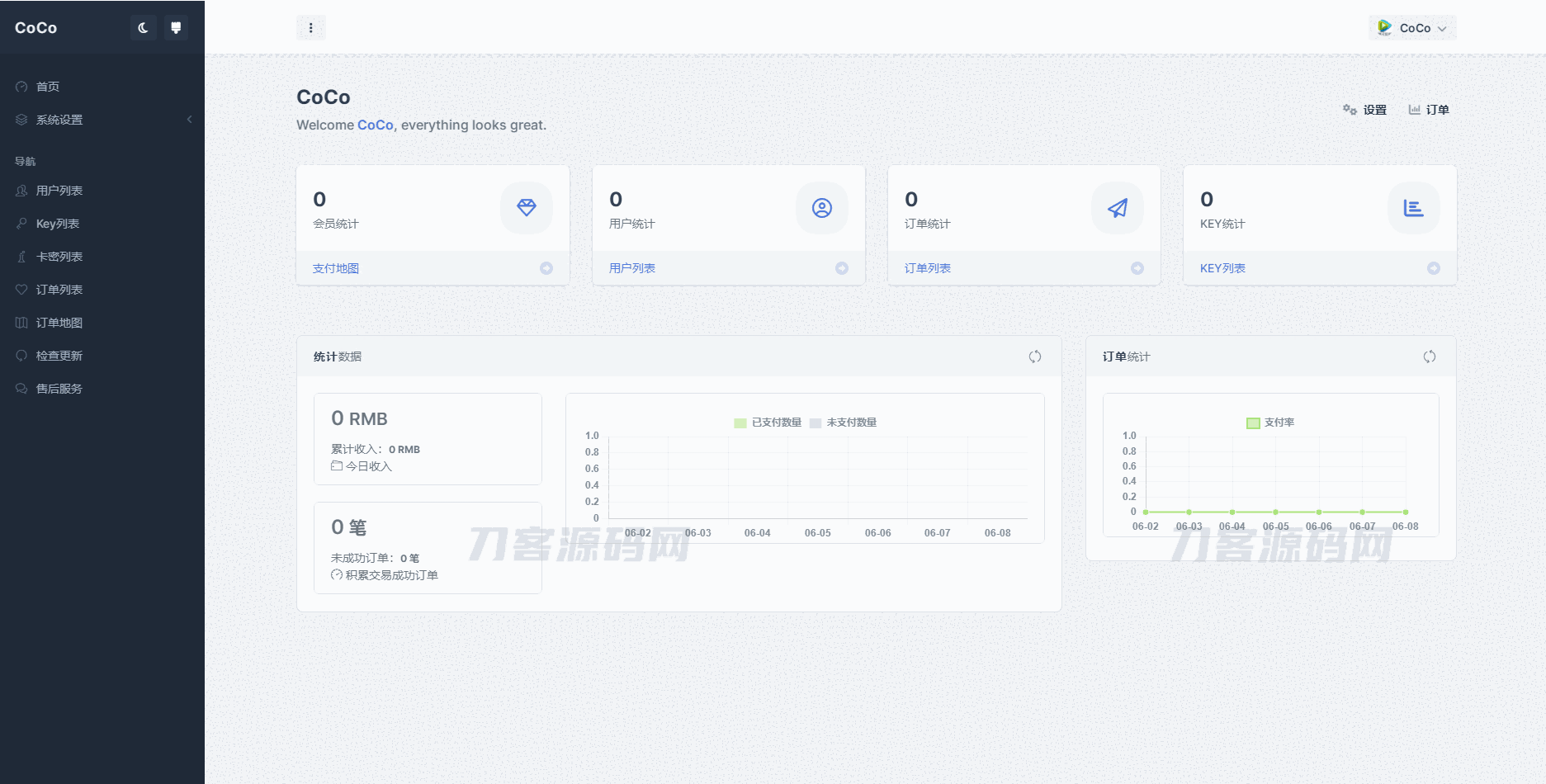The height and width of the screenshot is (784, 1546).
Task: Toggle dark mode moon icon
Action: click(143, 28)
